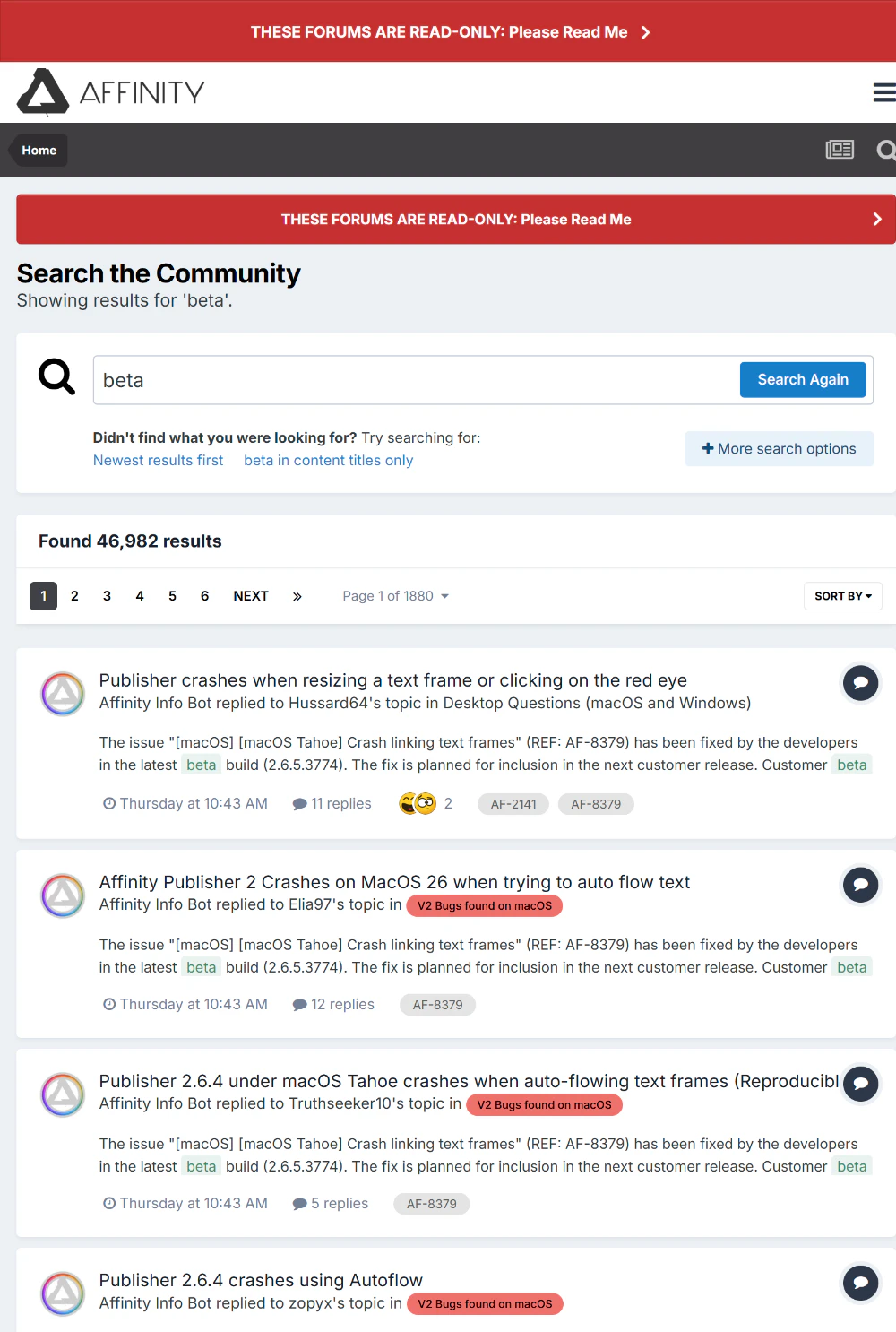
Task: Open comment bubble icon for red eye topic
Action: tap(860, 683)
